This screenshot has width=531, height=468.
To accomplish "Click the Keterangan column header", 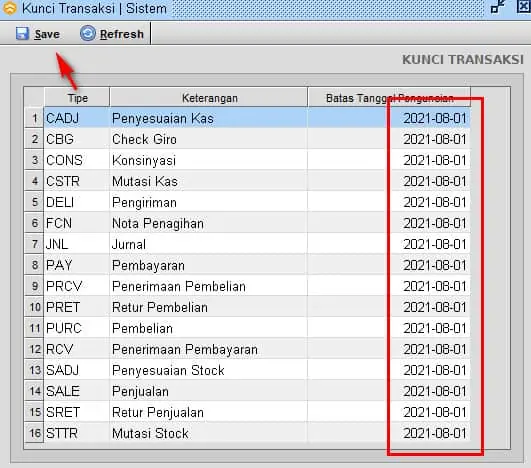I will tap(209, 98).
